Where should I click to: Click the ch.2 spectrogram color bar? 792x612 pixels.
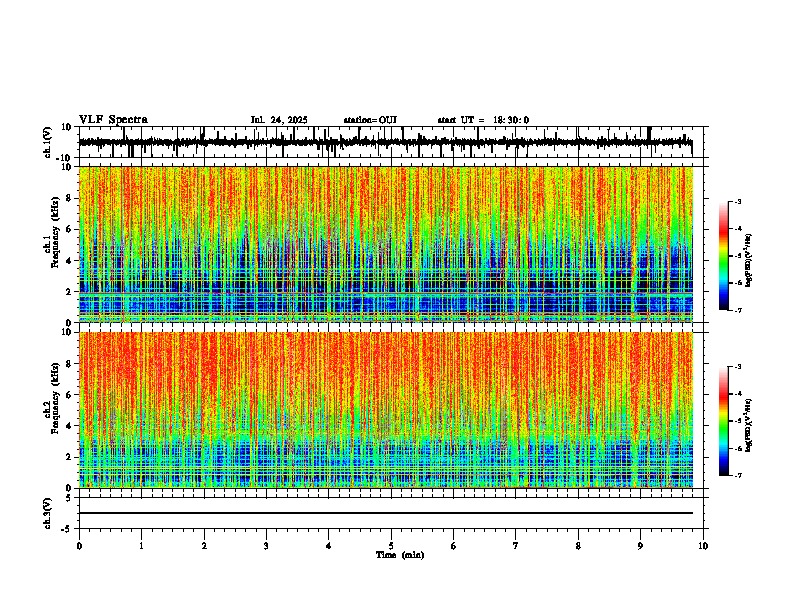(723, 421)
